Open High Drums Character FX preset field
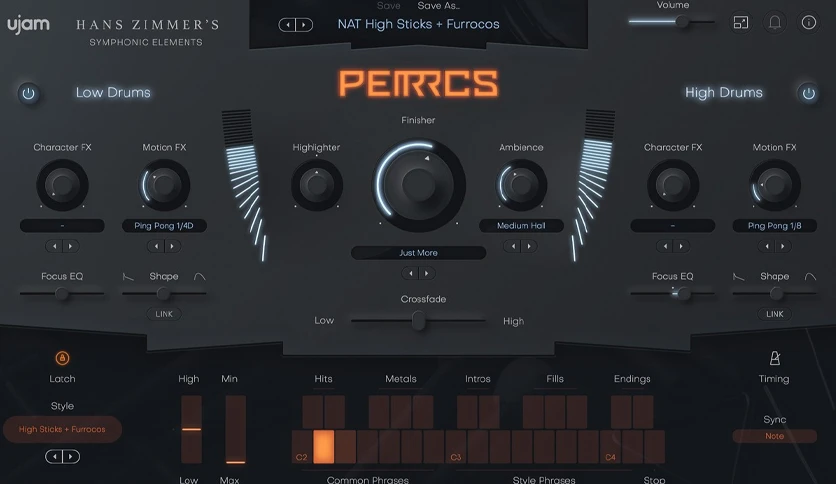 click(673, 225)
